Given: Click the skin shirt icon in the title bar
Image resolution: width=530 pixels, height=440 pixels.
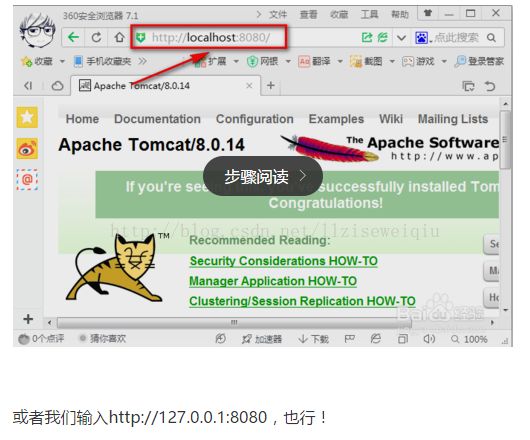Looking at the screenshot, I should 428,13.
